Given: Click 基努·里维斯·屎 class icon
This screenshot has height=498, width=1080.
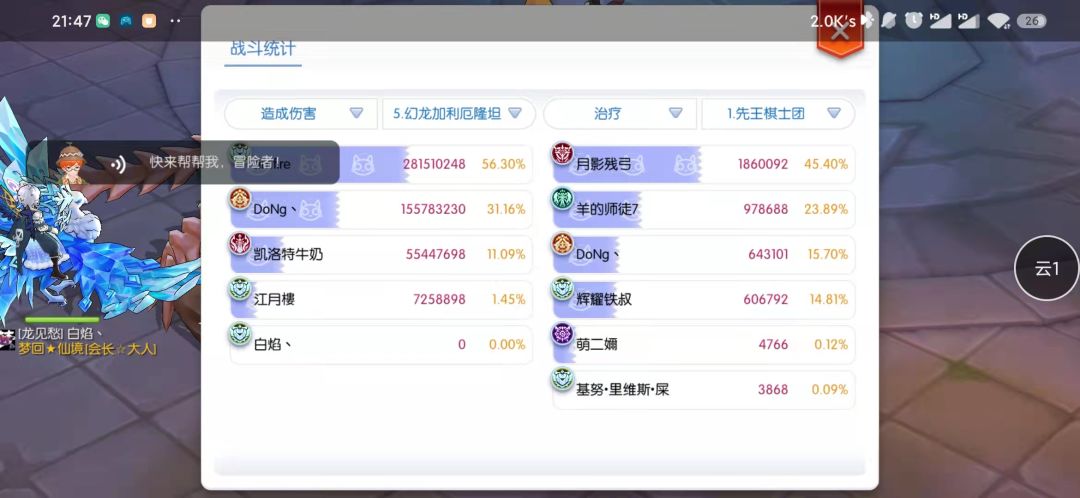Looking at the screenshot, I should 563,379.
